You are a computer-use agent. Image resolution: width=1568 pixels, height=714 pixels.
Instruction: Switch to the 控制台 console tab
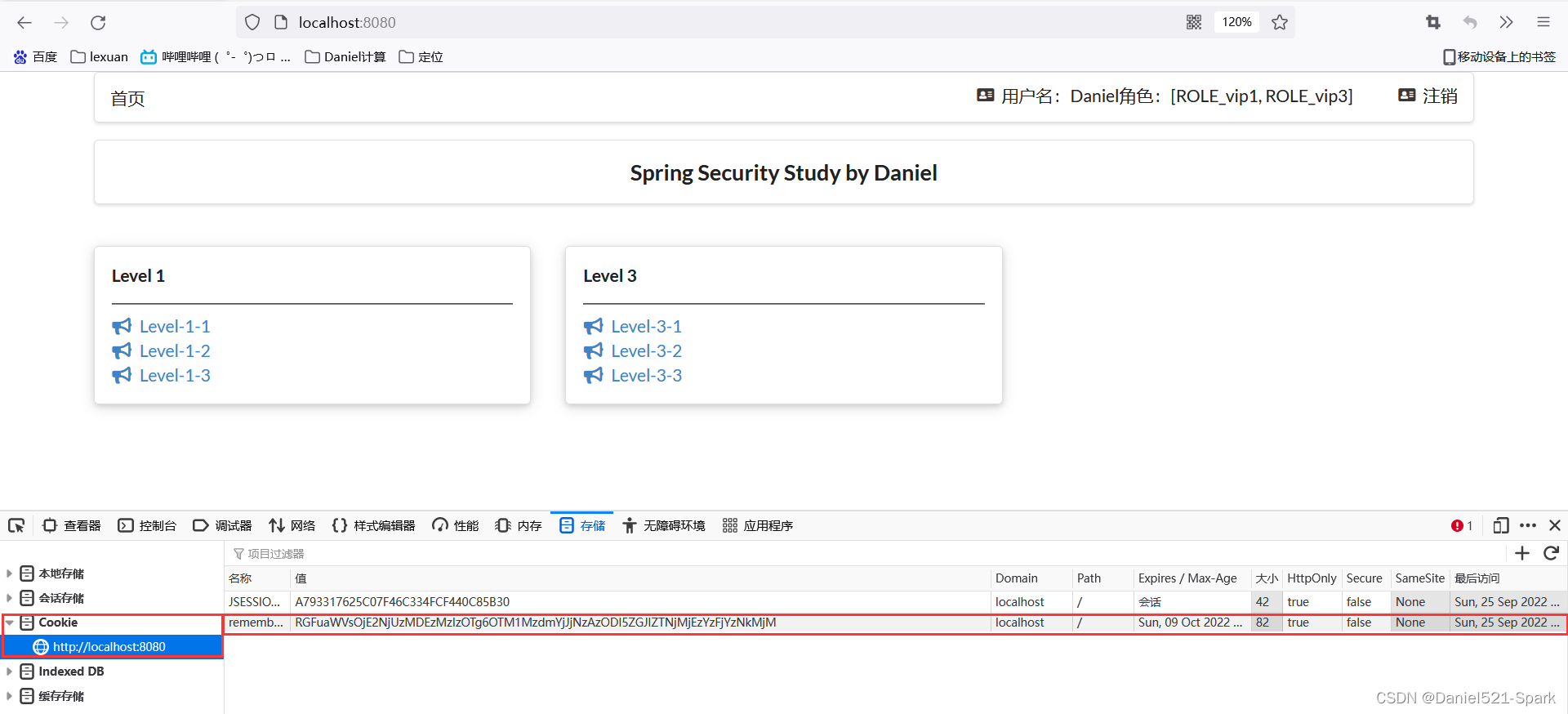[x=147, y=525]
